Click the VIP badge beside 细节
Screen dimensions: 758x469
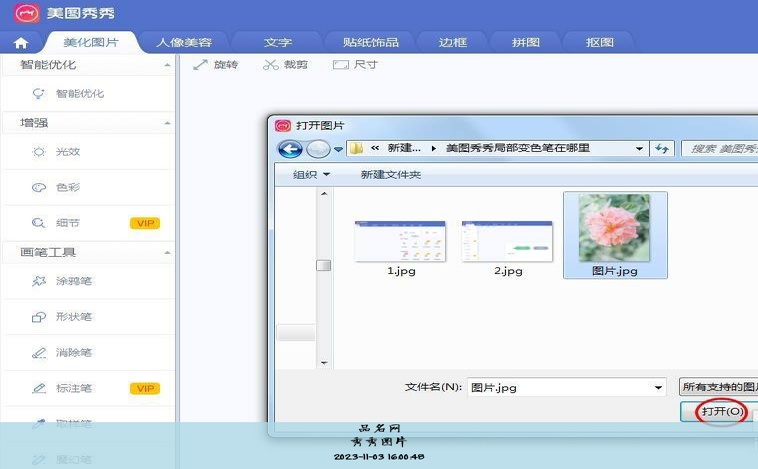click(x=145, y=223)
